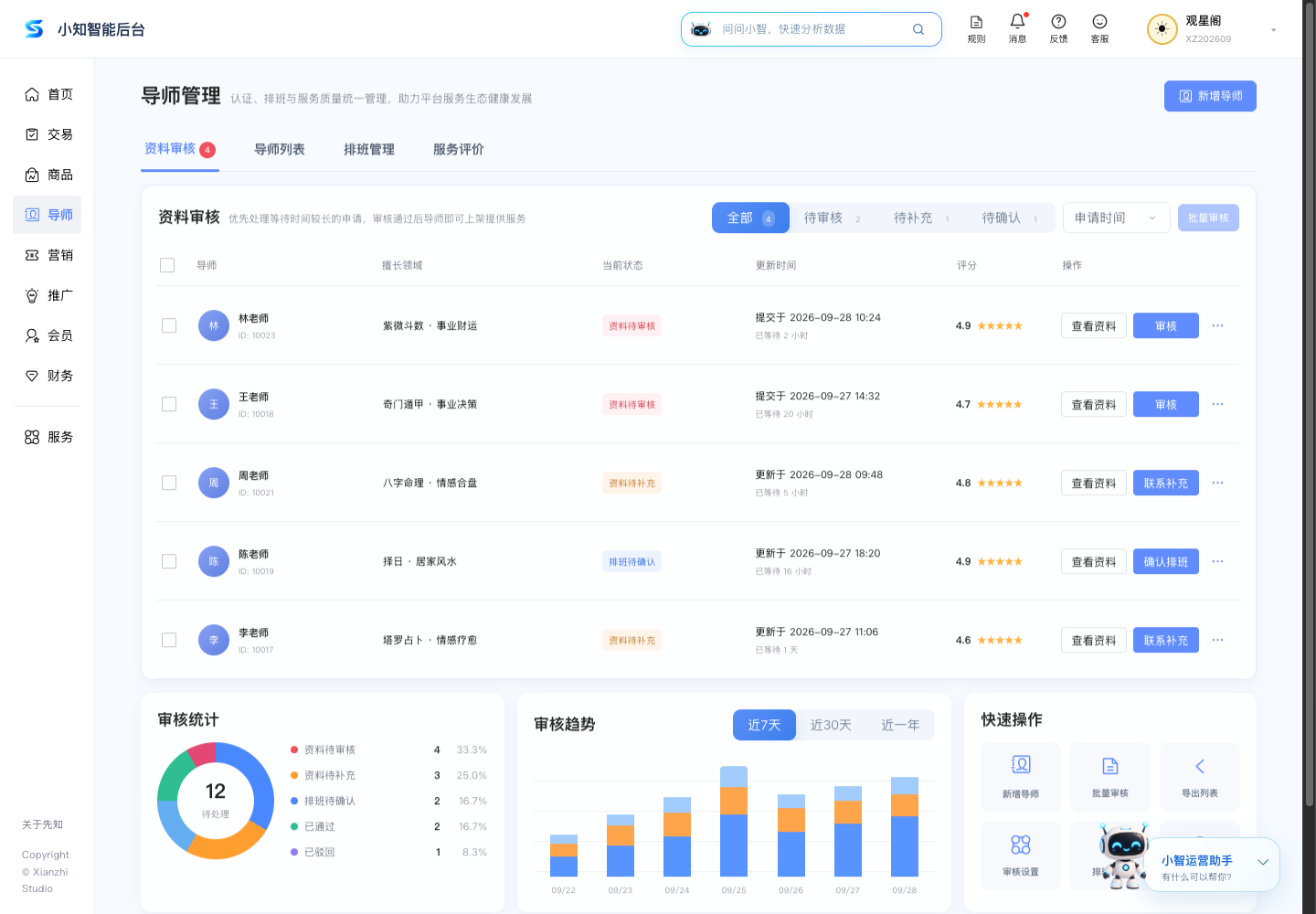Select 全部 filter
Image resolution: width=1316 pixels, height=914 pixels.
(750, 218)
